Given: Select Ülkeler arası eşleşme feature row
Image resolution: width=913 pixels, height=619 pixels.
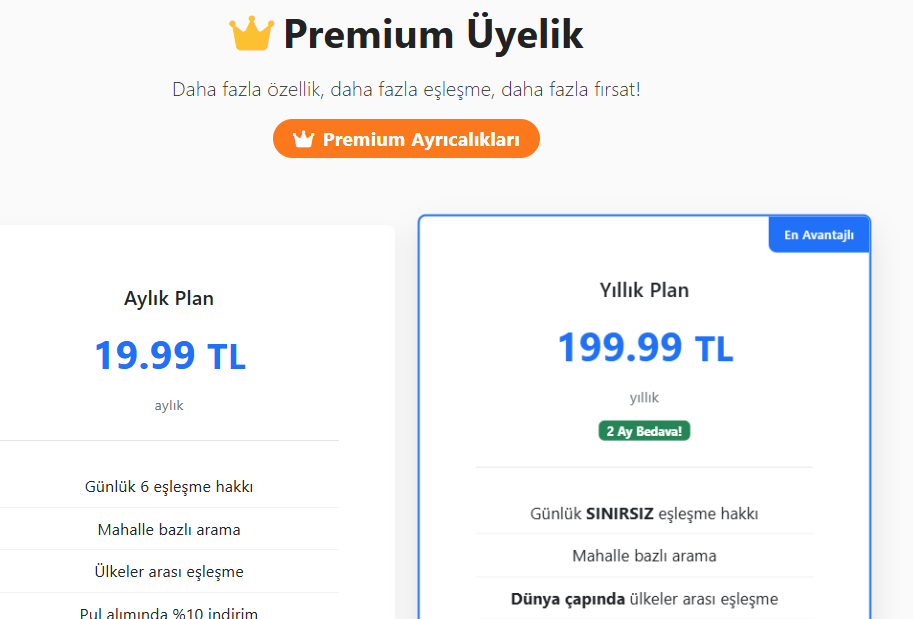Looking at the screenshot, I should coord(169,571).
